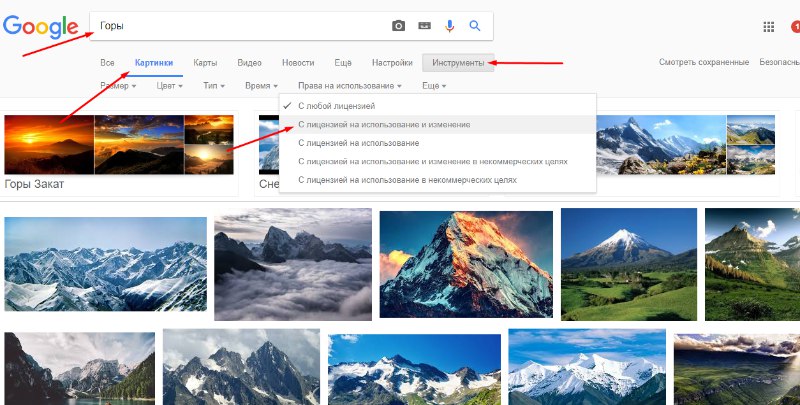Image resolution: width=800 pixels, height=405 pixels.
Task: Expand the 'Цвет' filter dropdown
Action: 171,87
